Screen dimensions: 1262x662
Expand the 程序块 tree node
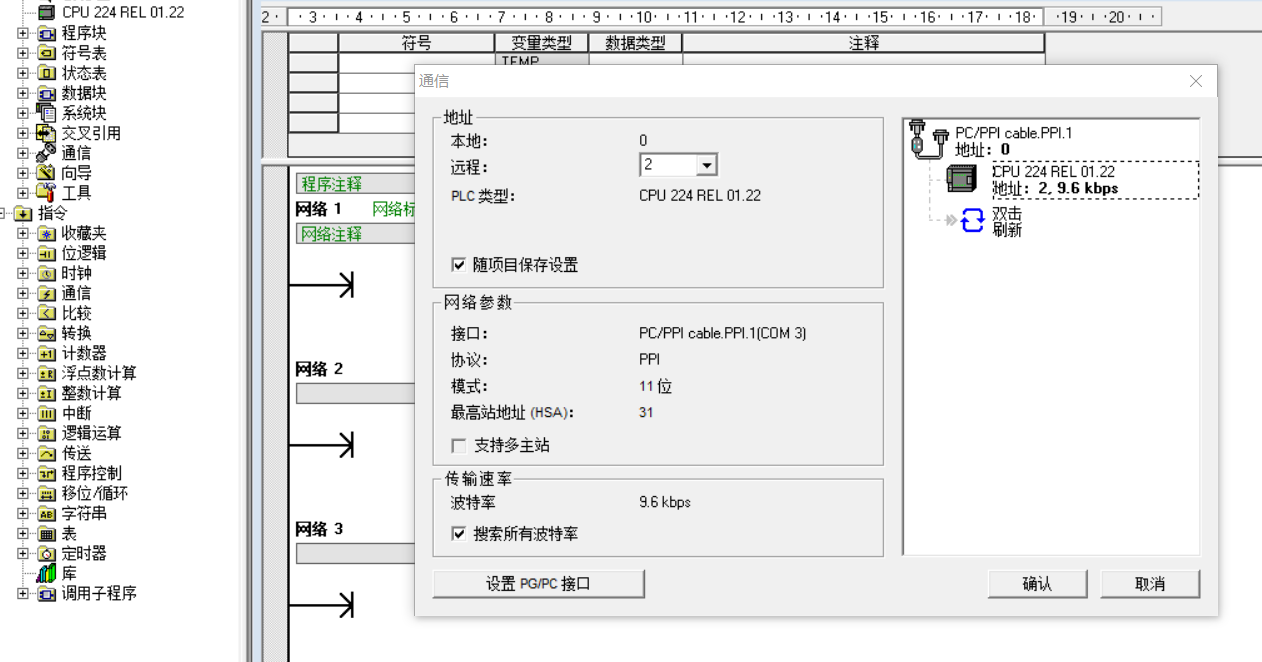23,33
